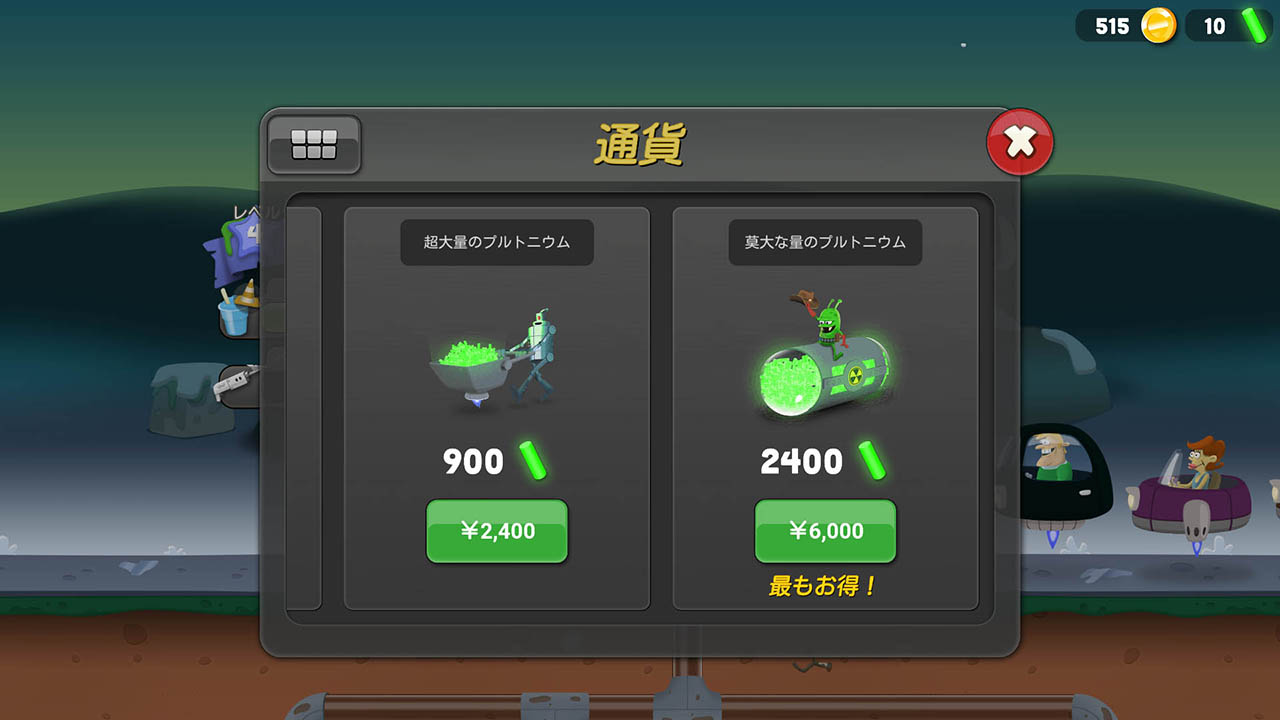Tap the green plutonium icon in top bar
Image resolution: width=1280 pixels, height=720 pixels.
click(1254, 25)
